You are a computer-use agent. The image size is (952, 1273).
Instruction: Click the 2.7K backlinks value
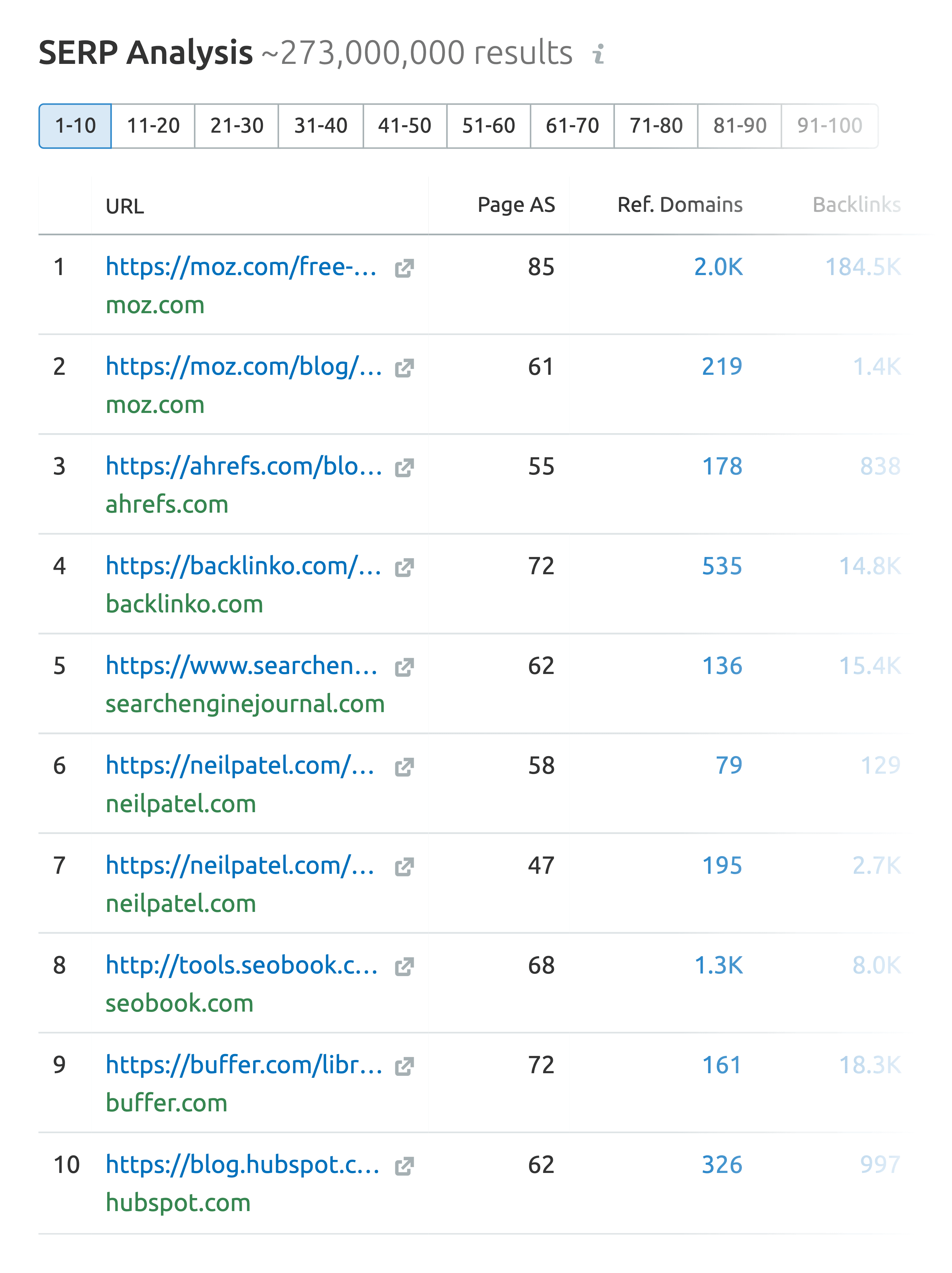pos(877,866)
